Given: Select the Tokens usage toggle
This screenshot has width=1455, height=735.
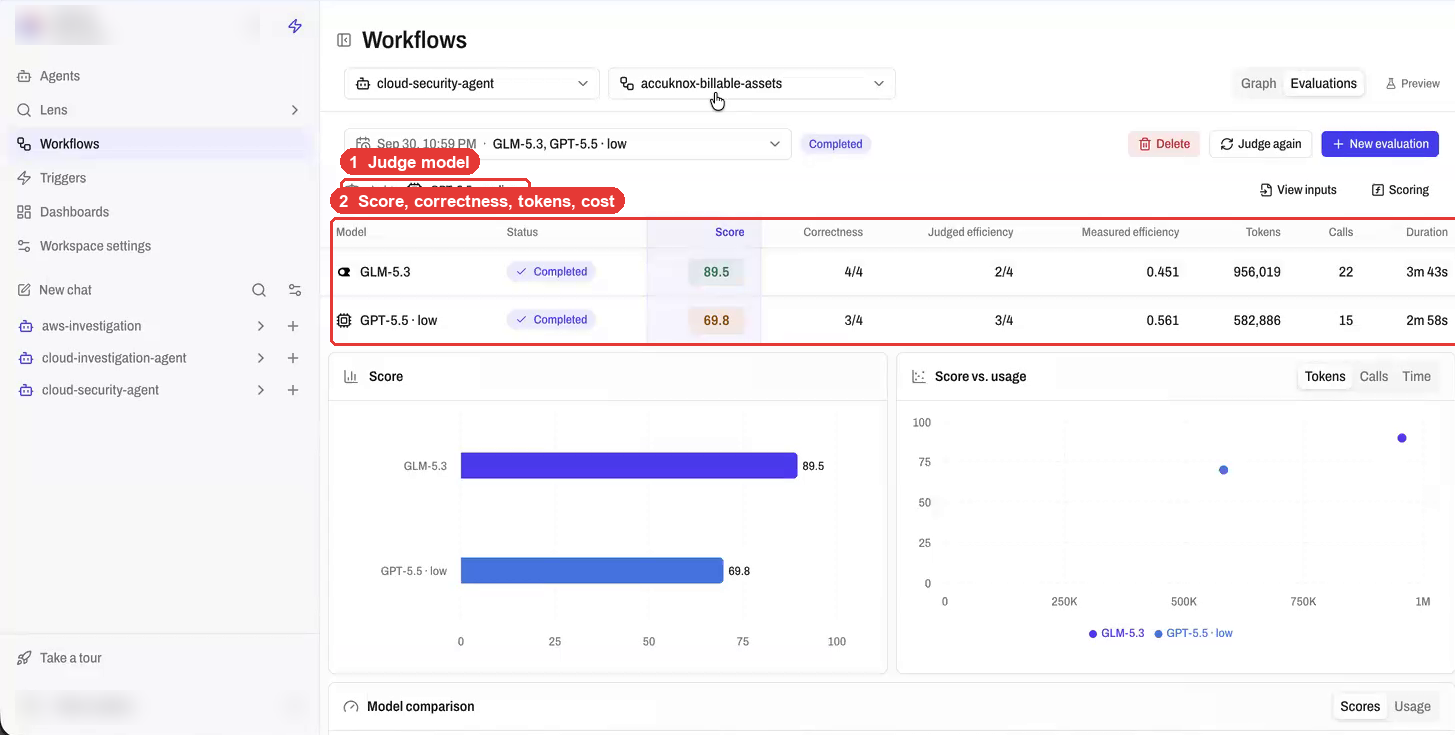Looking at the screenshot, I should point(1325,377).
